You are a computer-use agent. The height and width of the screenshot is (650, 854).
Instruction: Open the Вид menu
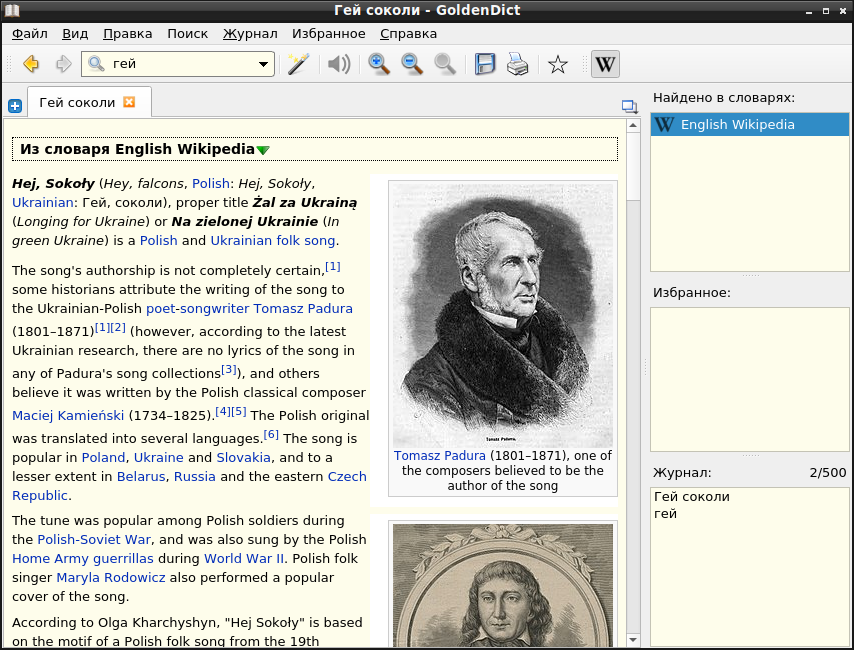(x=75, y=34)
